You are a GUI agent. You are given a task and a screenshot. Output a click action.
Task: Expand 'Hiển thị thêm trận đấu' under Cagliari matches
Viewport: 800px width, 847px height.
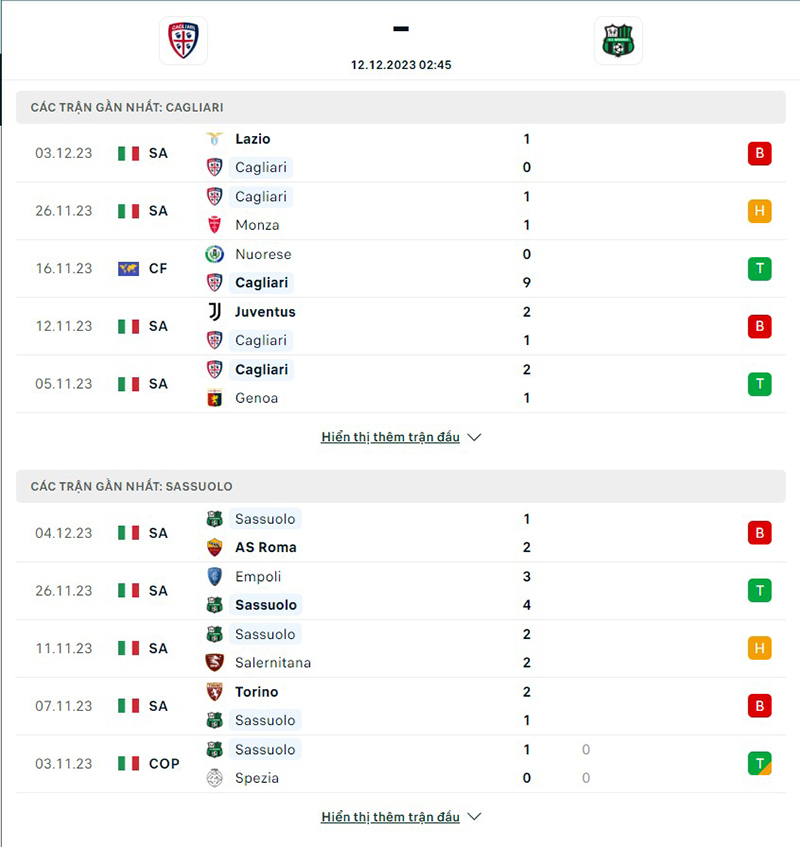390,437
